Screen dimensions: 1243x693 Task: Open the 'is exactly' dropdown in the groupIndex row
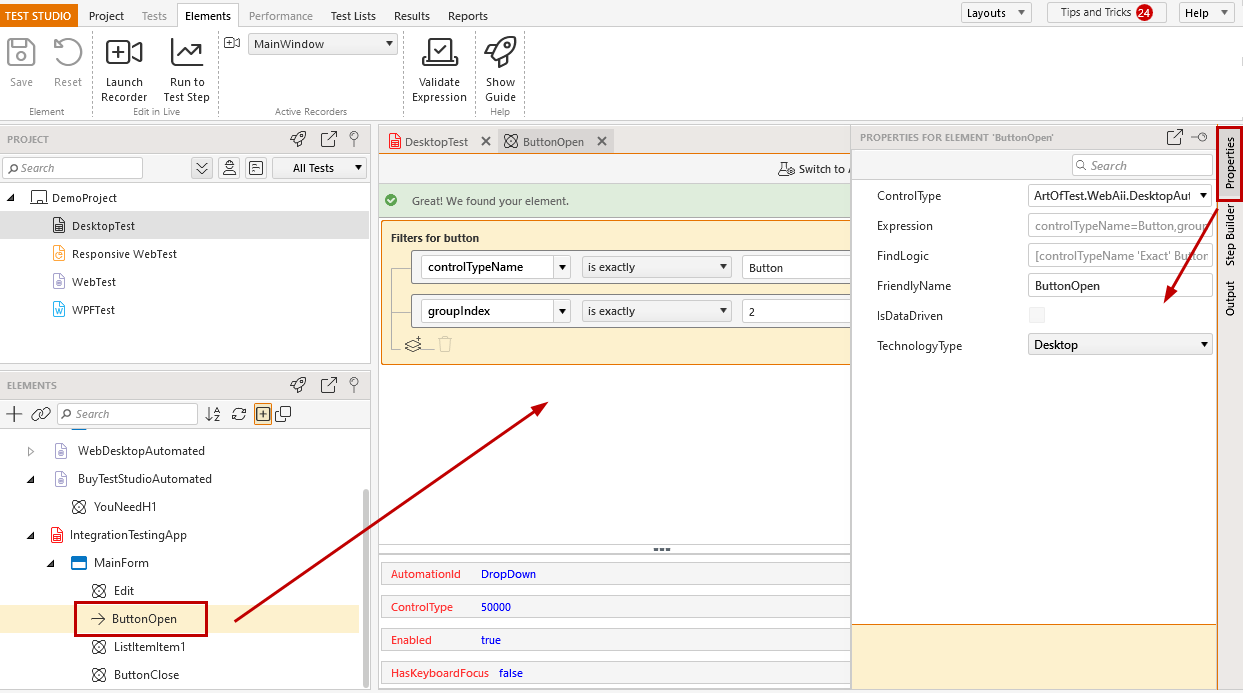pos(657,311)
